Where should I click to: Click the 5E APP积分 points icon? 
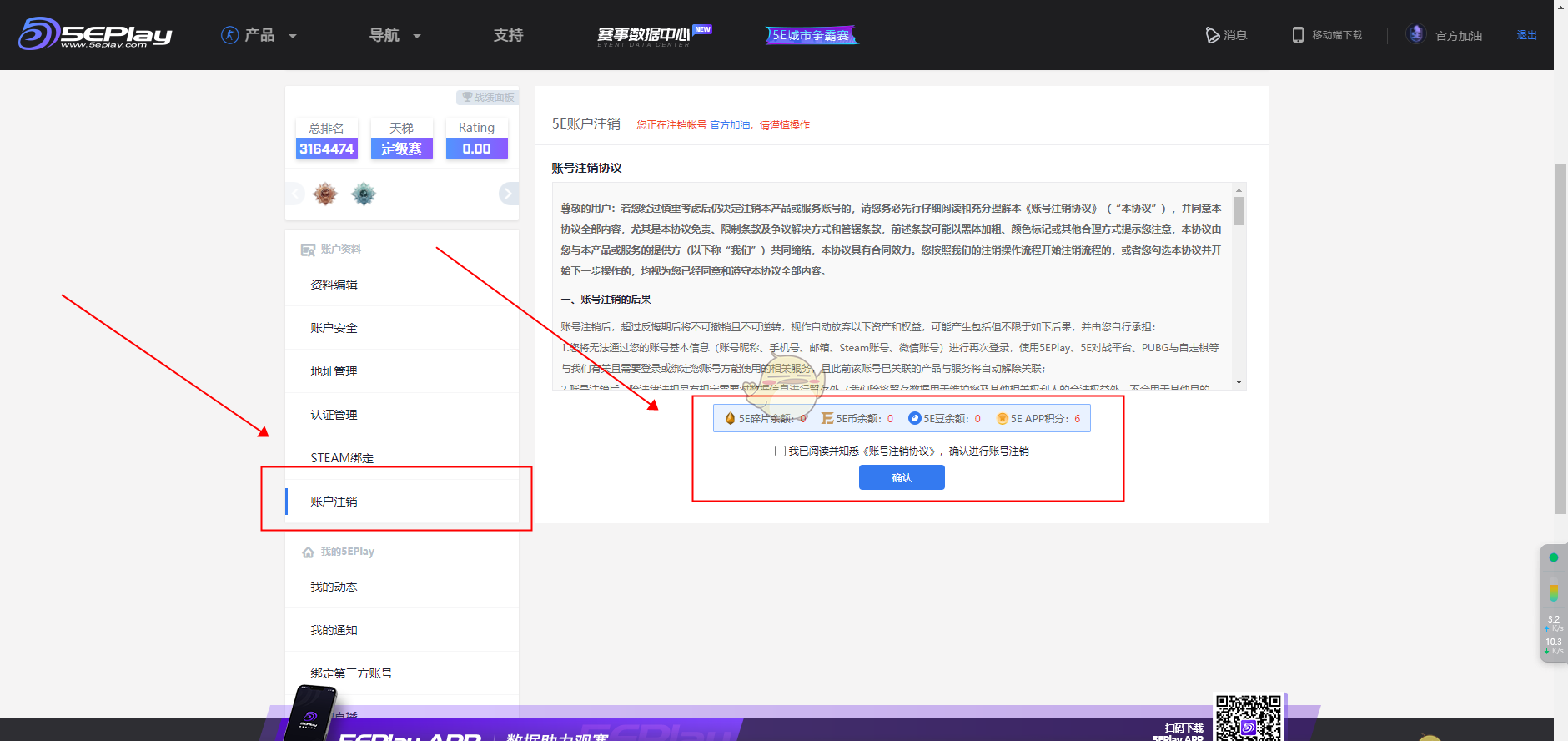1003,418
